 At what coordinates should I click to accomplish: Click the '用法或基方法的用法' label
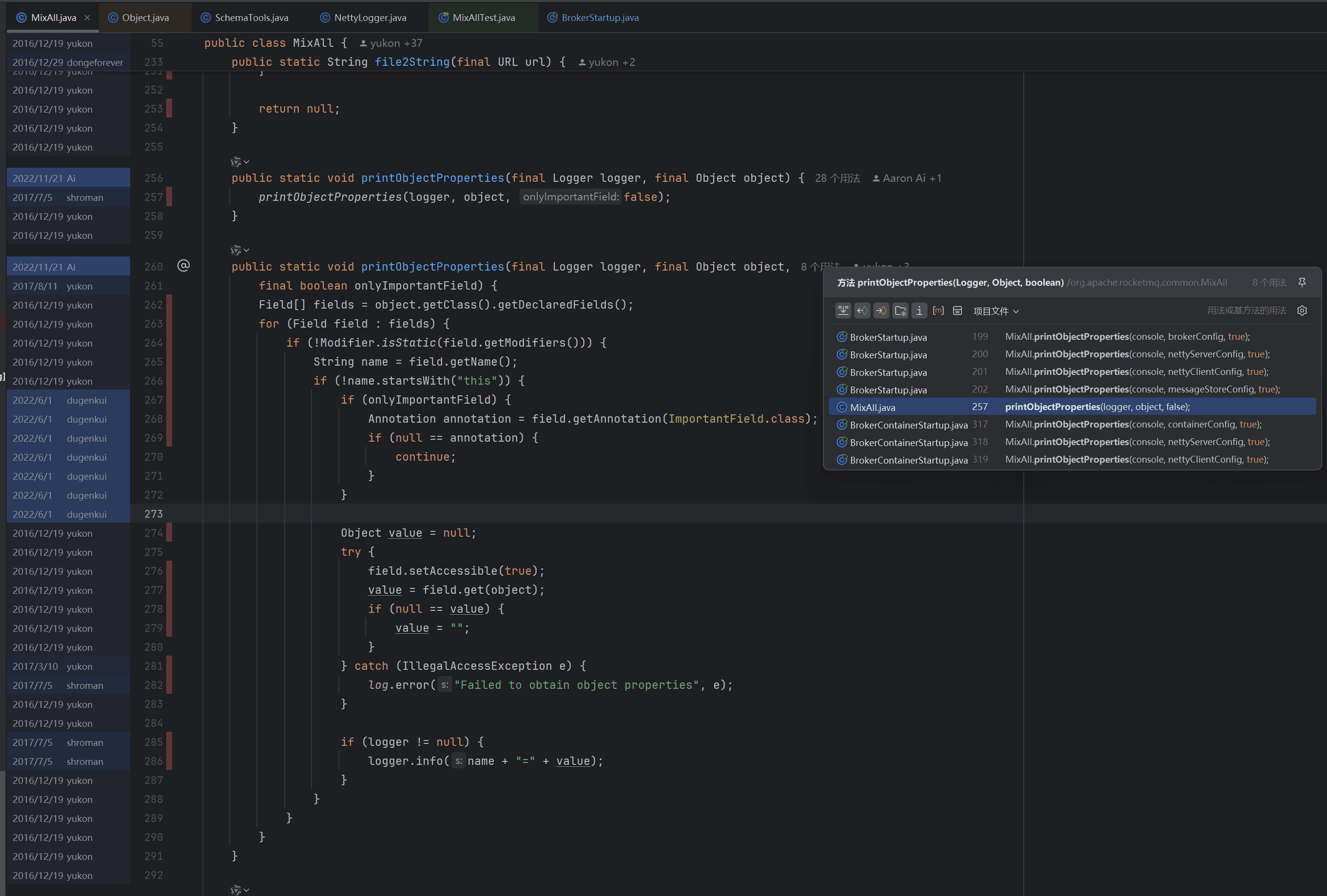click(x=1247, y=311)
